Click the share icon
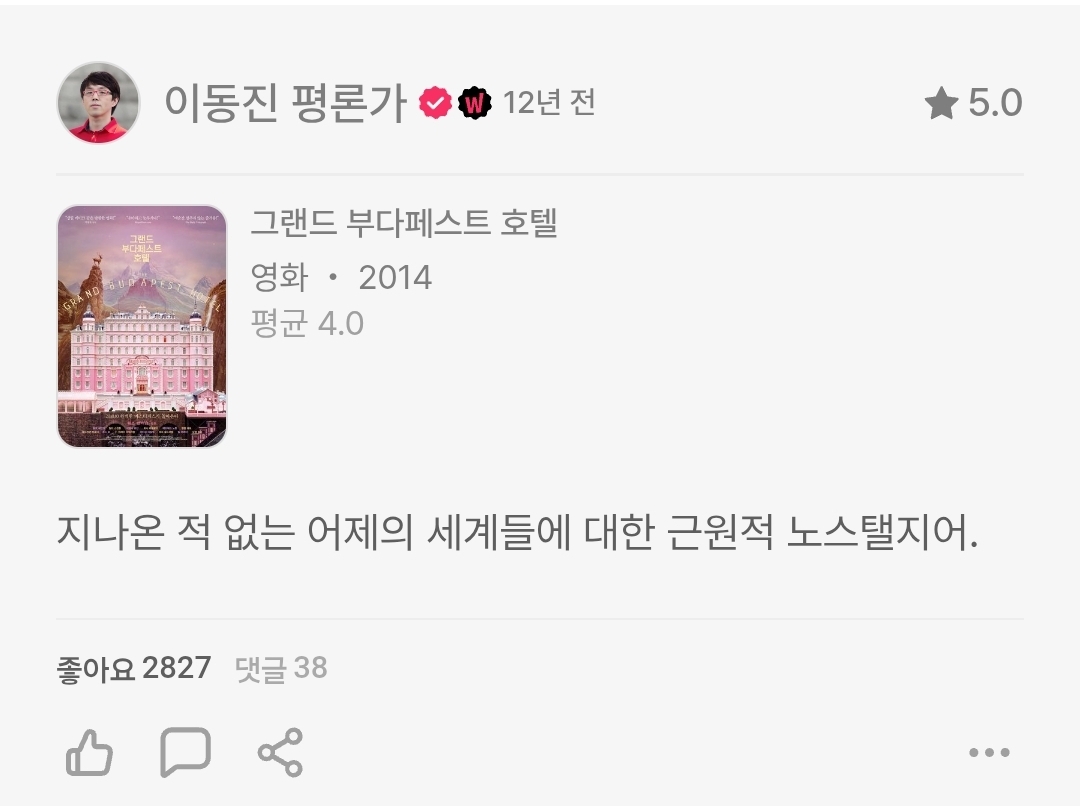Image resolution: width=1080 pixels, height=806 pixels. pyautogui.click(x=280, y=752)
